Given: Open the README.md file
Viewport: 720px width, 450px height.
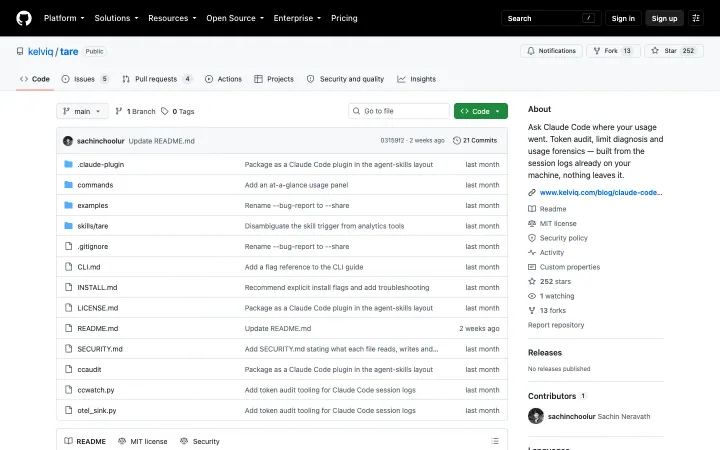Looking at the screenshot, I should 98,328.
